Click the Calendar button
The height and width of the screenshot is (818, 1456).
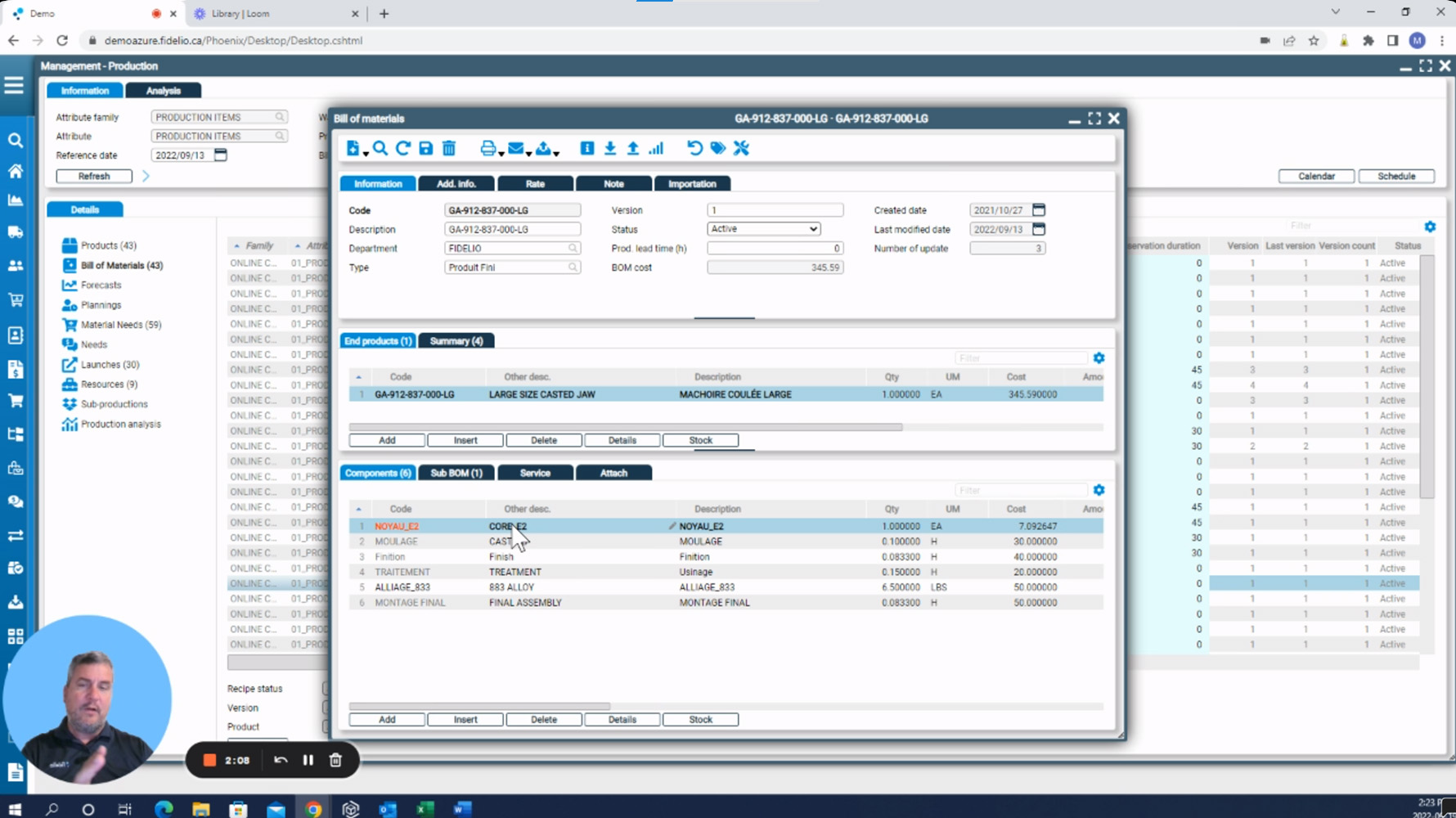(x=1316, y=176)
